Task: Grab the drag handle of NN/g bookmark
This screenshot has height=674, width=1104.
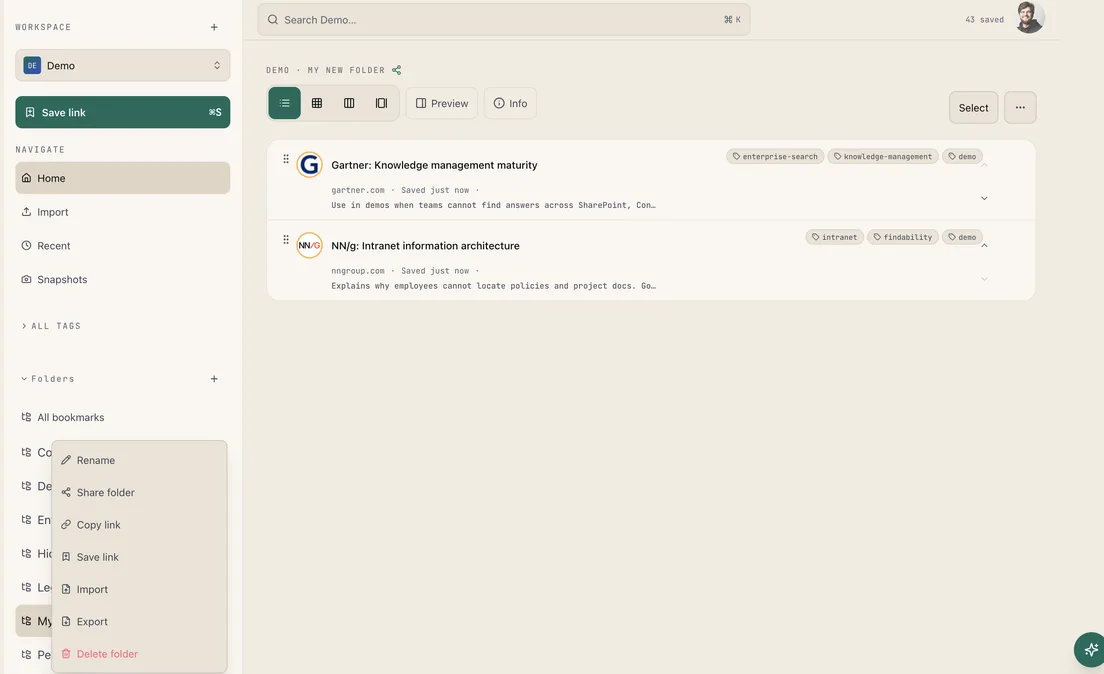Action: click(x=286, y=239)
